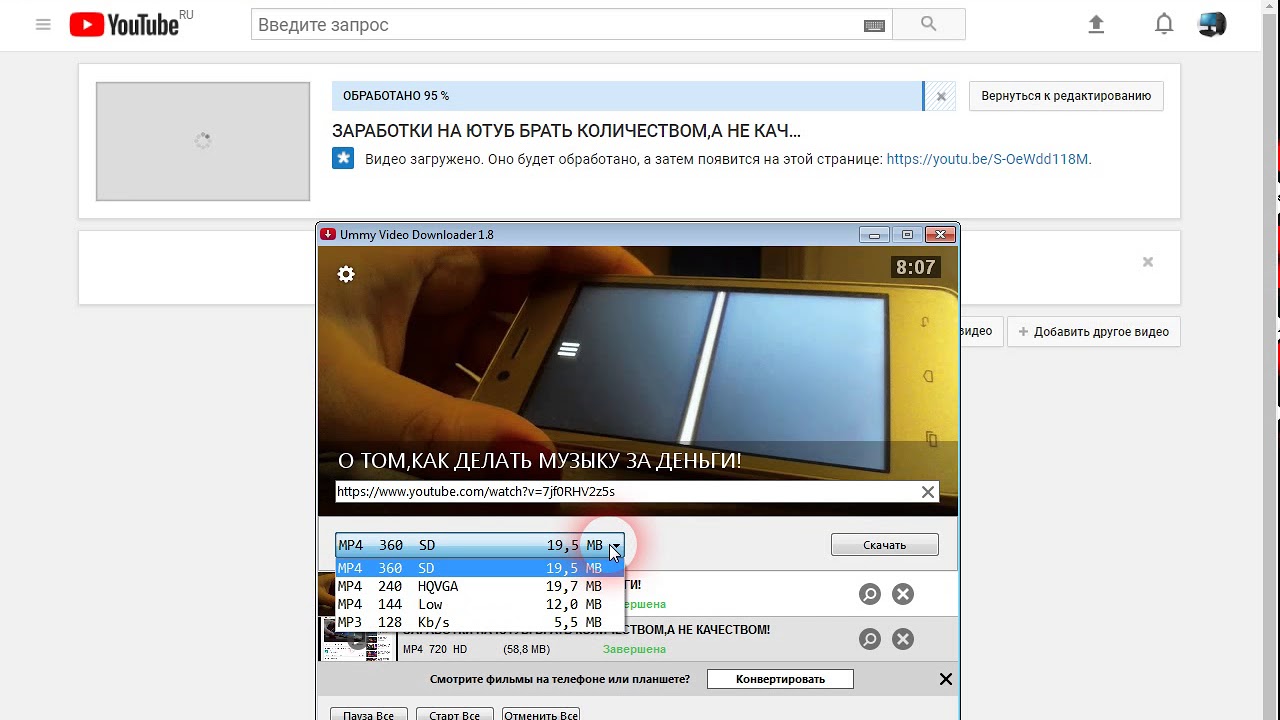The image size is (1280, 720).
Task: Click the YouTube upload arrow icon
Action: click(x=1096, y=25)
